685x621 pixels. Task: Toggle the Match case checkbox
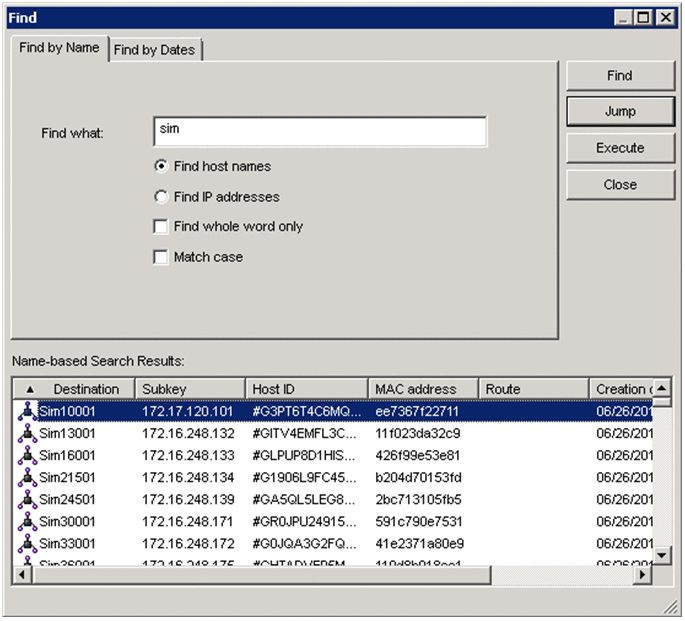coord(161,257)
